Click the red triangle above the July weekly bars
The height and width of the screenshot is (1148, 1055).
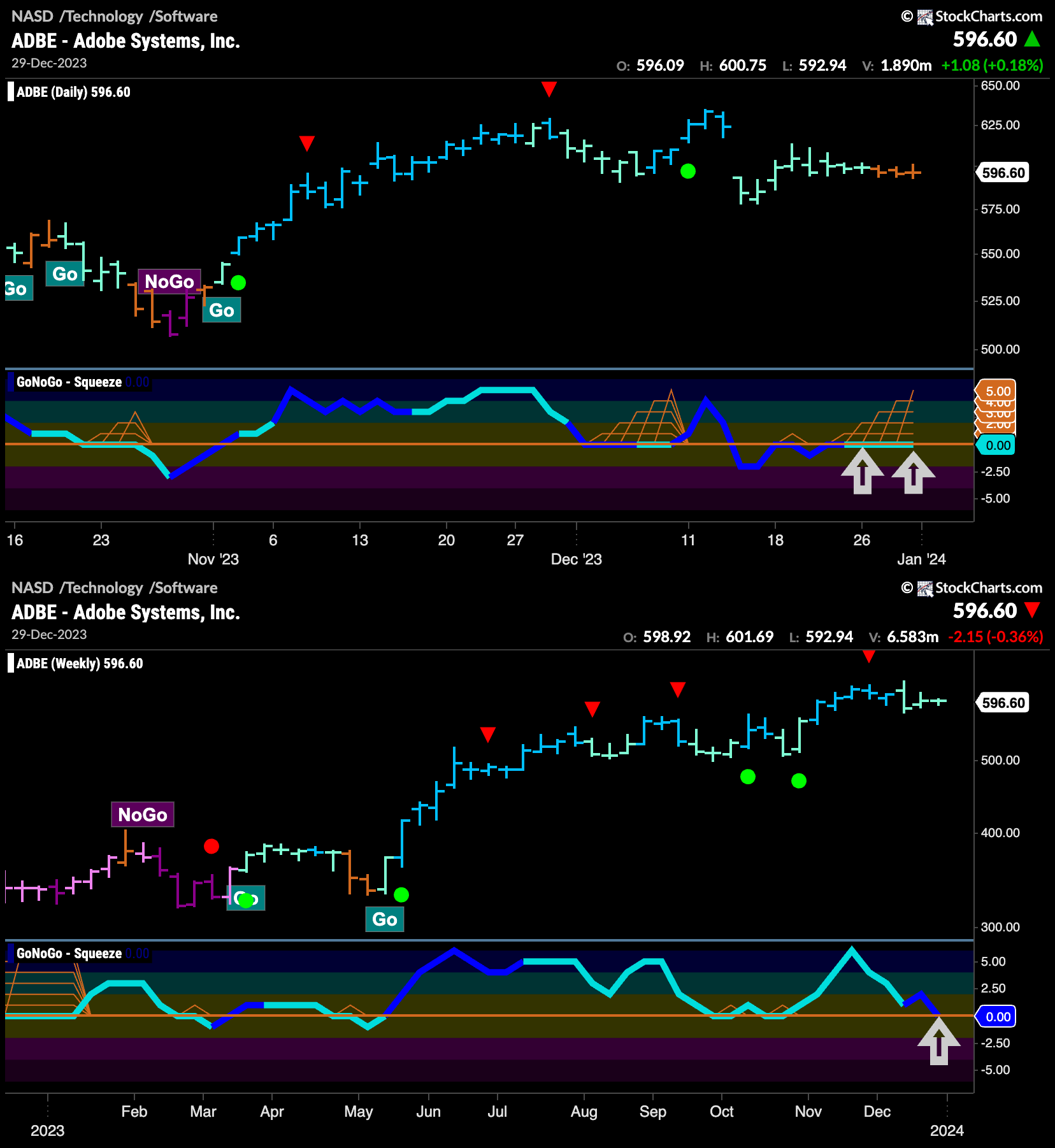[x=488, y=735]
